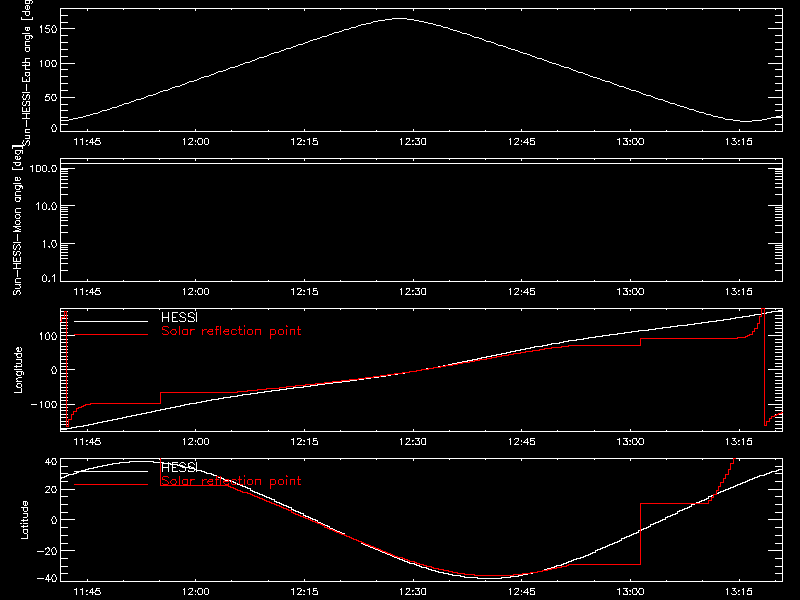Viewport: 800px width, 600px height.
Task: Click 12:00 tick label under Earth angle plot
Action: (x=195, y=141)
